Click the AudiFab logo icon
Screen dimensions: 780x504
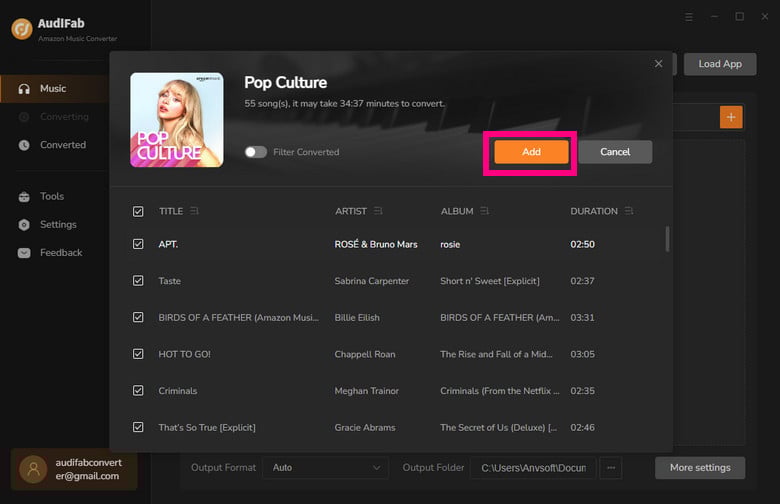[22, 29]
